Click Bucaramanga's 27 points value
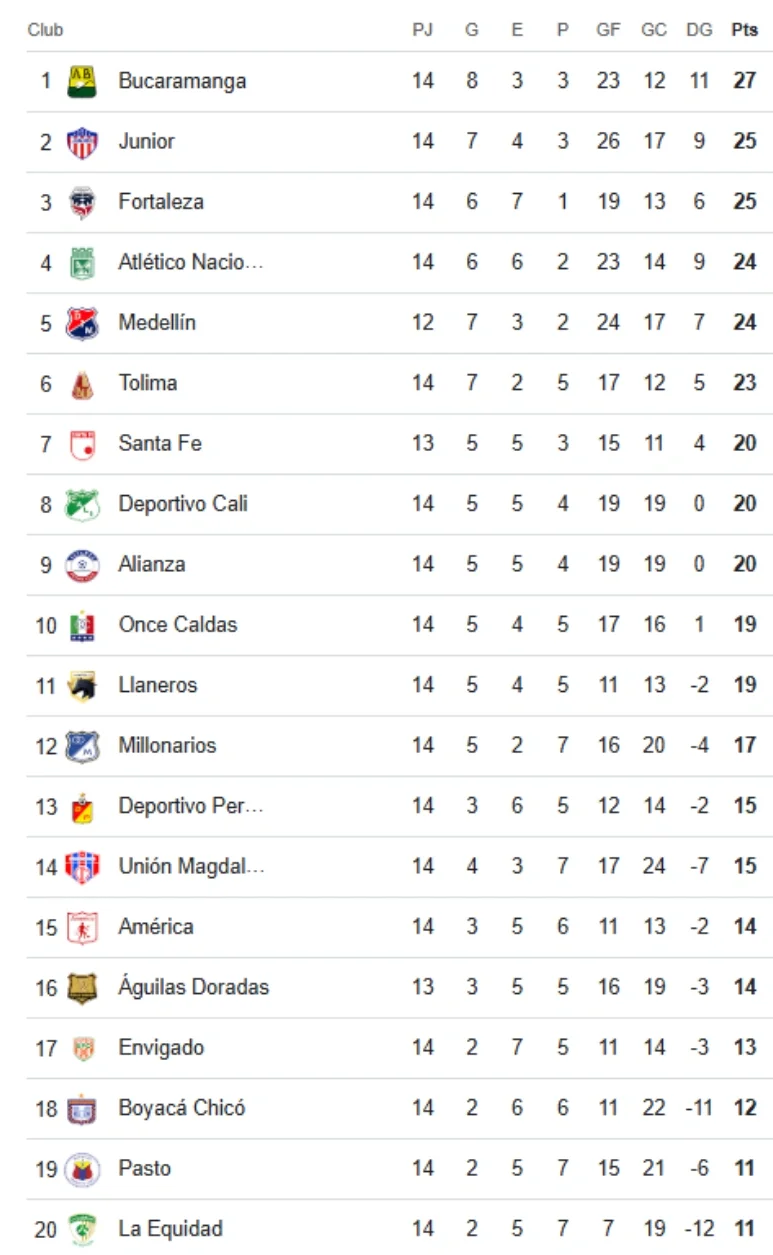 744,81
